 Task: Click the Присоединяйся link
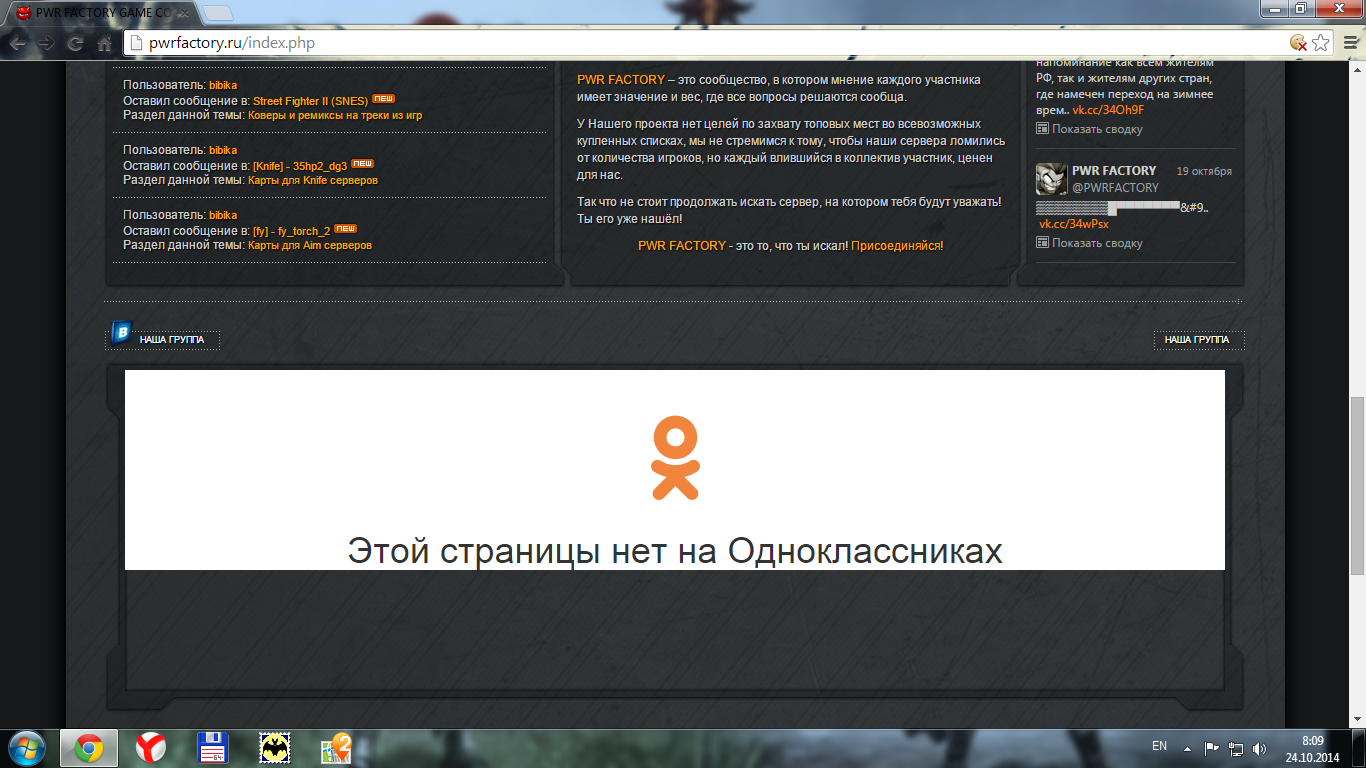tap(895, 245)
